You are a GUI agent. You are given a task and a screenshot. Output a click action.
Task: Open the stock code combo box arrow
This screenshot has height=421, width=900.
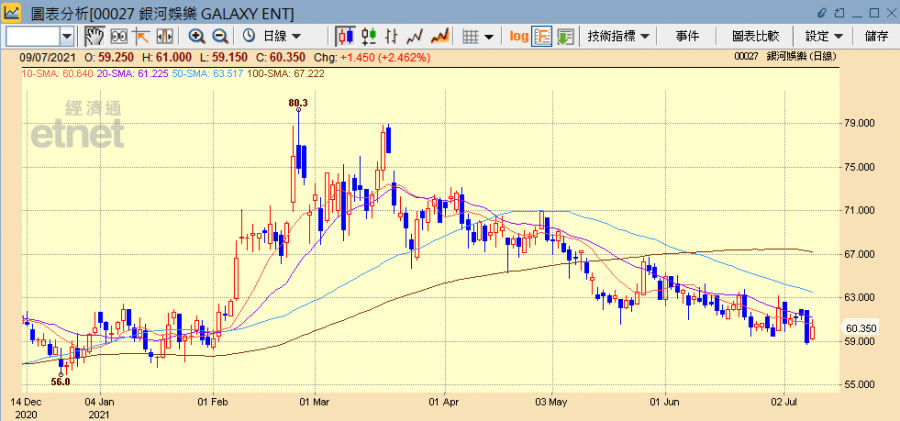point(67,36)
